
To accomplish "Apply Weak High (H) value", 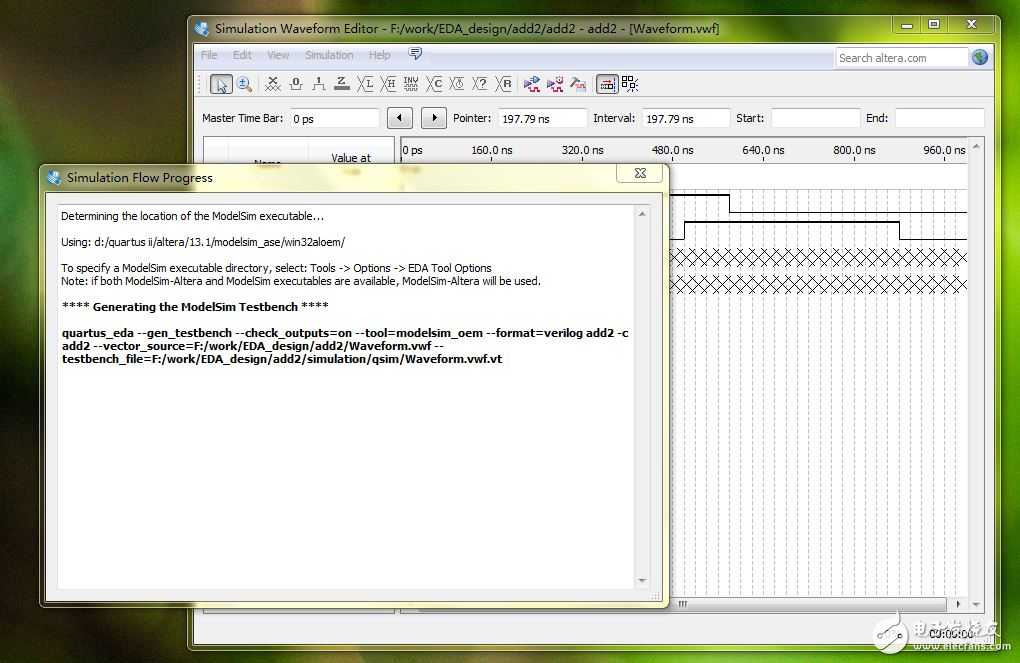I will coord(388,84).
